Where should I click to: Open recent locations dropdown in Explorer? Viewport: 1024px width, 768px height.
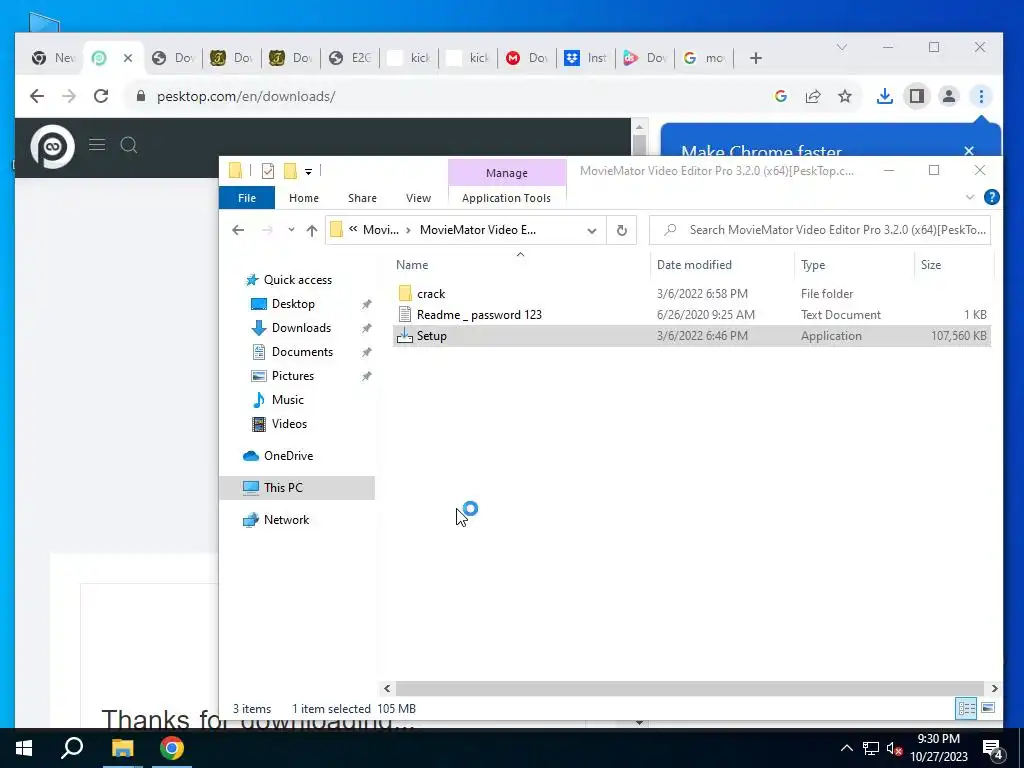click(x=291, y=230)
